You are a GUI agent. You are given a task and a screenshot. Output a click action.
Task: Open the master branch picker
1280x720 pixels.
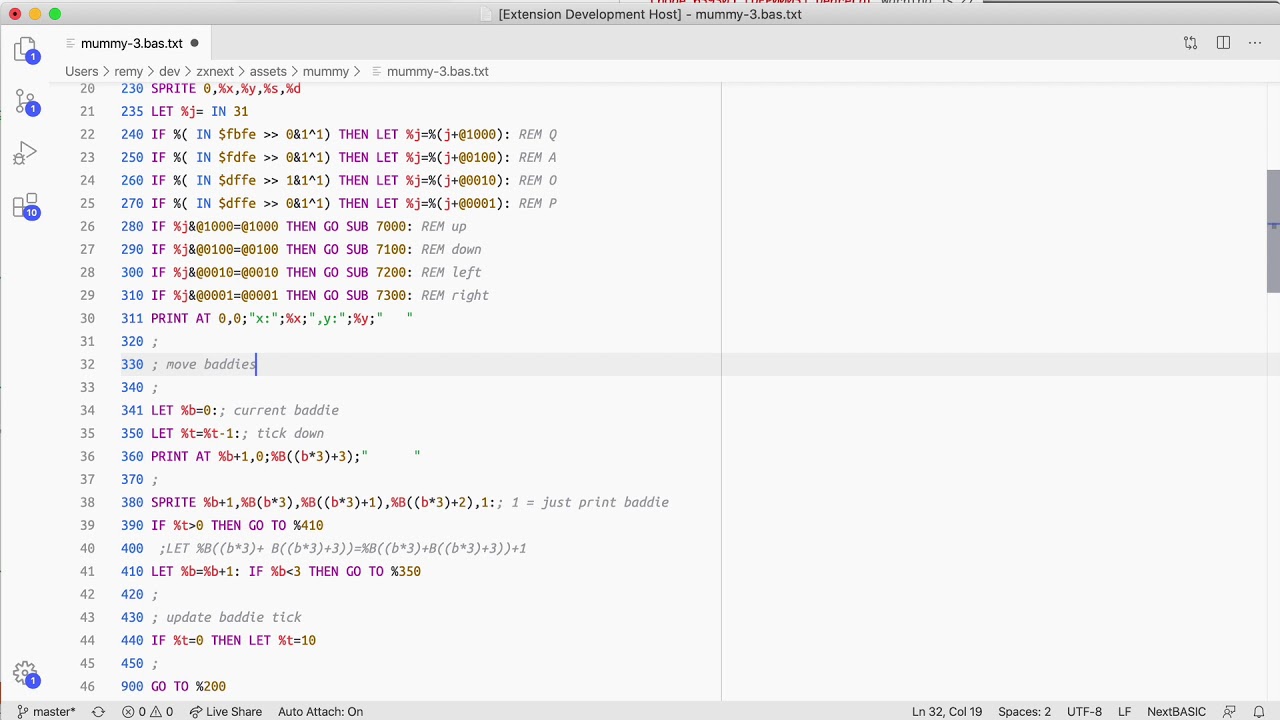pyautogui.click(x=46, y=711)
